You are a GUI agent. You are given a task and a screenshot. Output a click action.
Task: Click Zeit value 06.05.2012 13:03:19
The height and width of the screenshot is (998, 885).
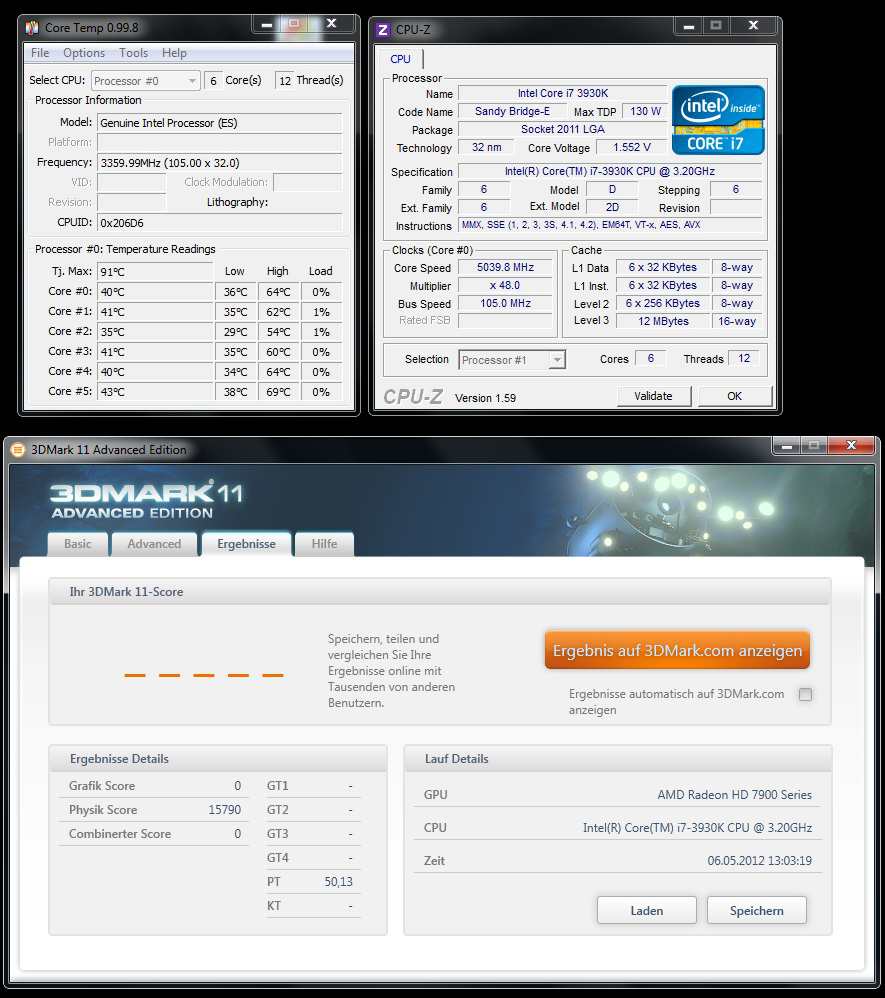(759, 861)
